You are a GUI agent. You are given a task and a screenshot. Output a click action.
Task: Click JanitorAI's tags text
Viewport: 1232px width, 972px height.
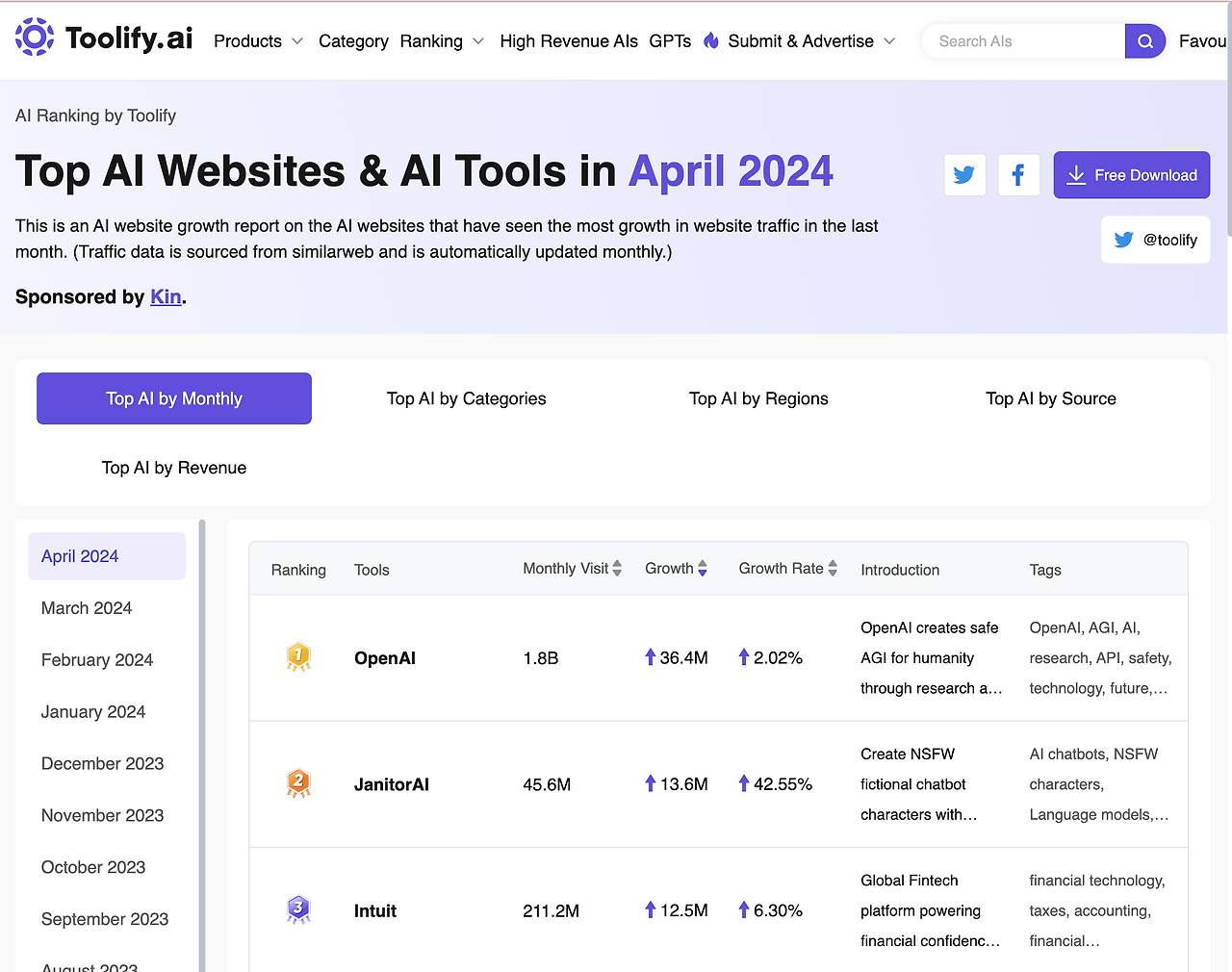pos(1099,784)
